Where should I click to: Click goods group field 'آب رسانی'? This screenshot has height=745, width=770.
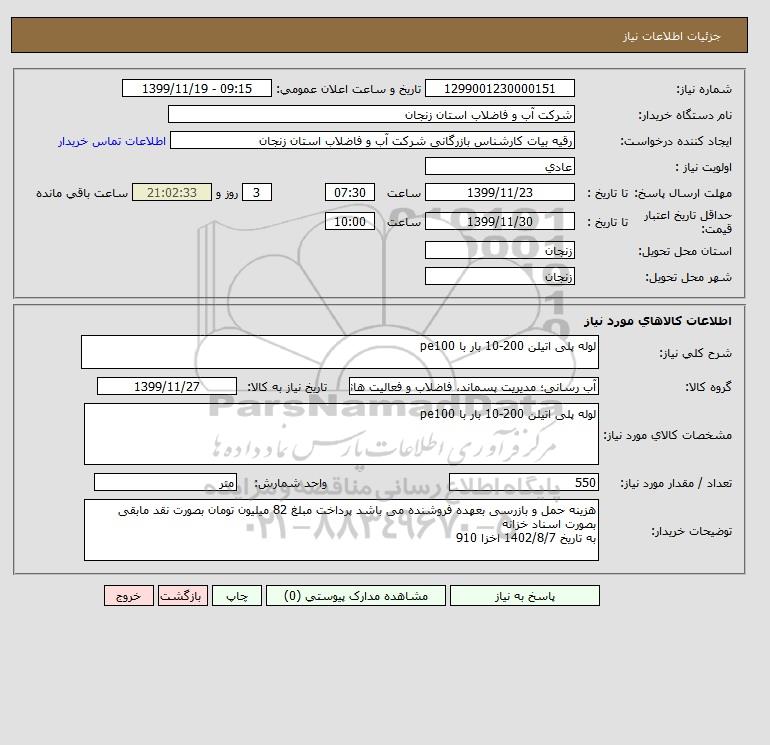[474, 386]
